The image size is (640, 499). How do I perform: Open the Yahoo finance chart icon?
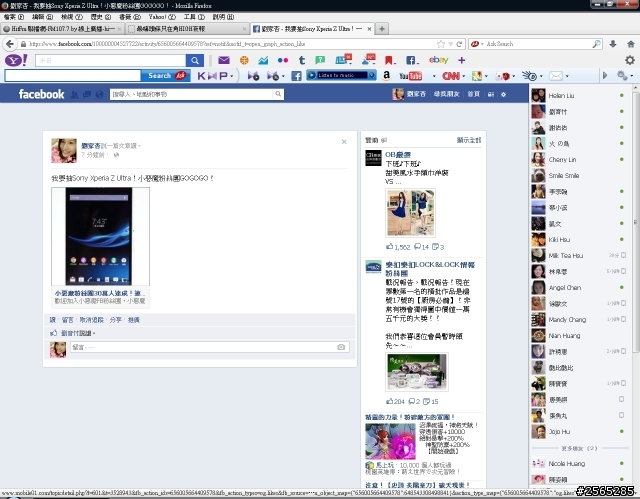tap(263, 60)
